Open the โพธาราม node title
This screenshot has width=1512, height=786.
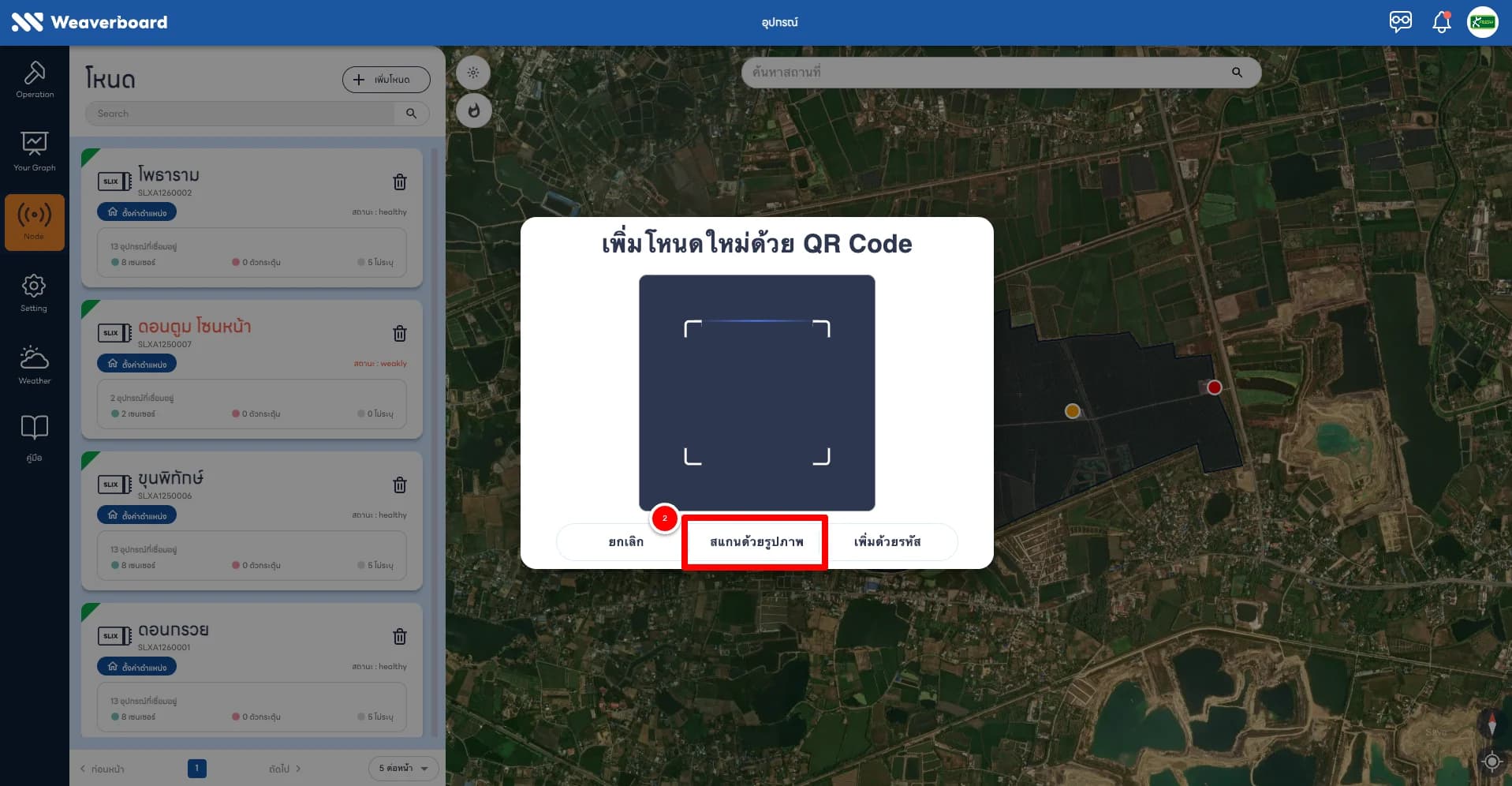tap(169, 174)
